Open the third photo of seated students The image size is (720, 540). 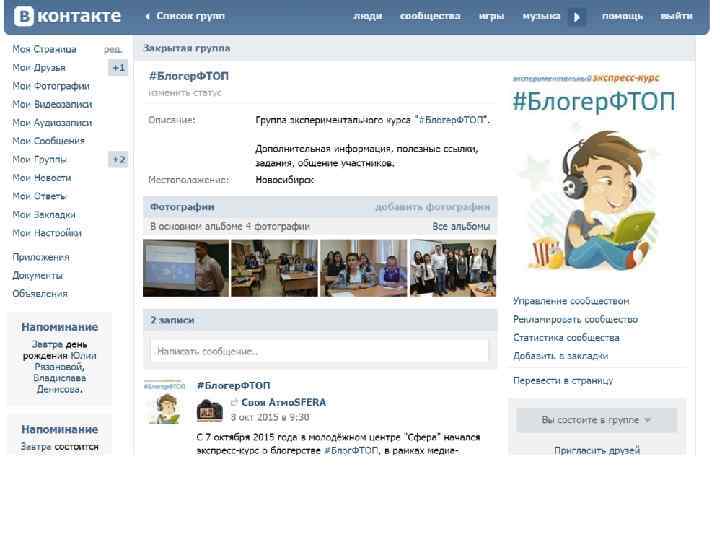click(363, 268)
